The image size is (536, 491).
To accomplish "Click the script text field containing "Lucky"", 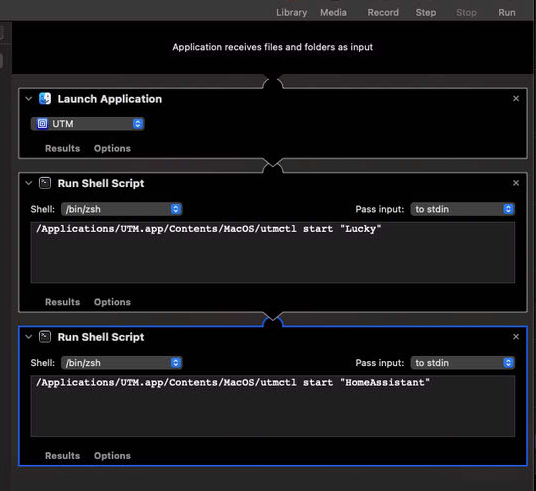I will [273, 252].
